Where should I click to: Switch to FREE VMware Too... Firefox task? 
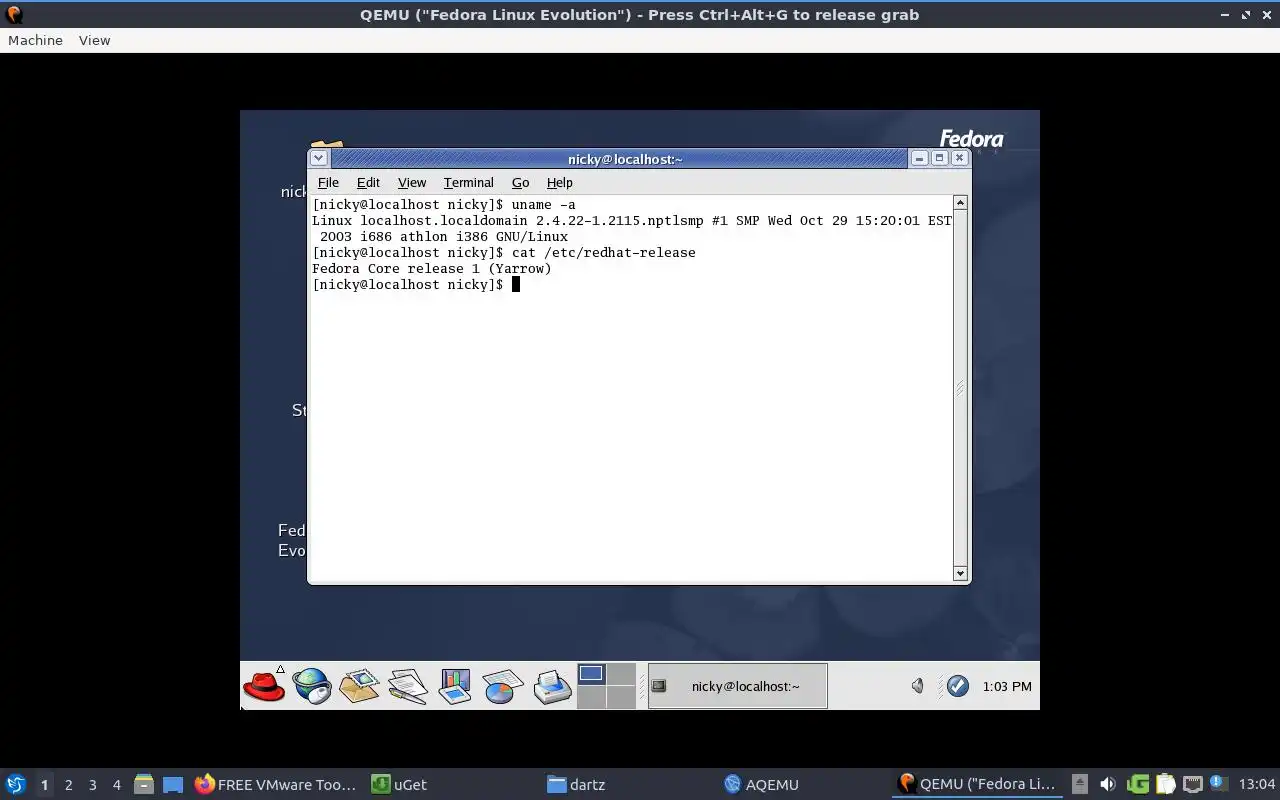click(275, 784)
